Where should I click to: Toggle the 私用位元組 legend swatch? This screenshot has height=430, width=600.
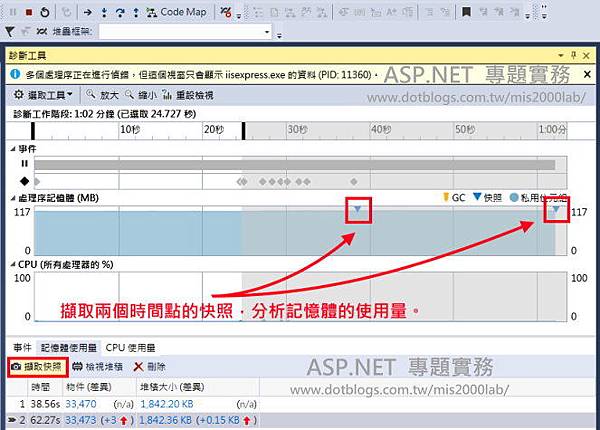514,197
